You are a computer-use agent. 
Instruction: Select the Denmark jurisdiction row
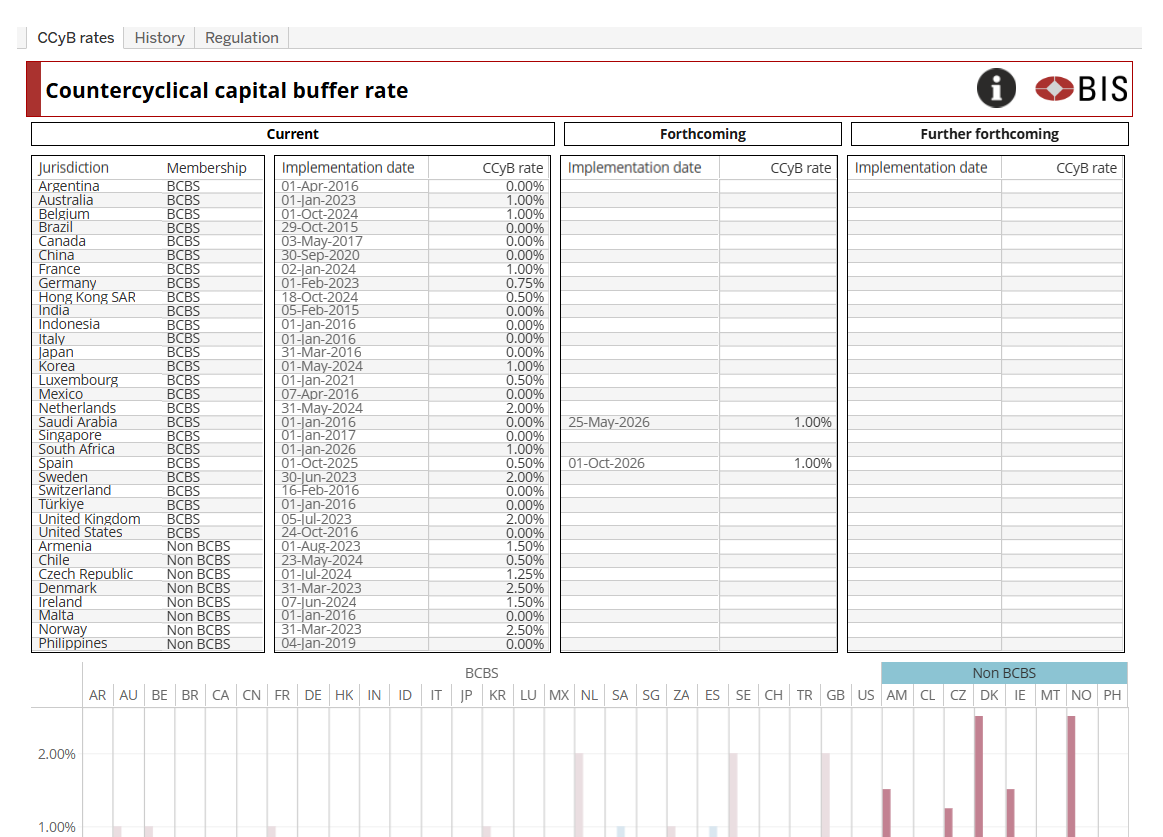coord(148,588)
